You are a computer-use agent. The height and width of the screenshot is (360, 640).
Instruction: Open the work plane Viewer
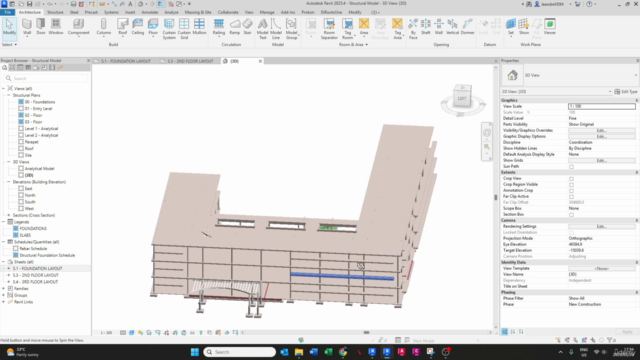pyautogui.click(x=550, y=27)
